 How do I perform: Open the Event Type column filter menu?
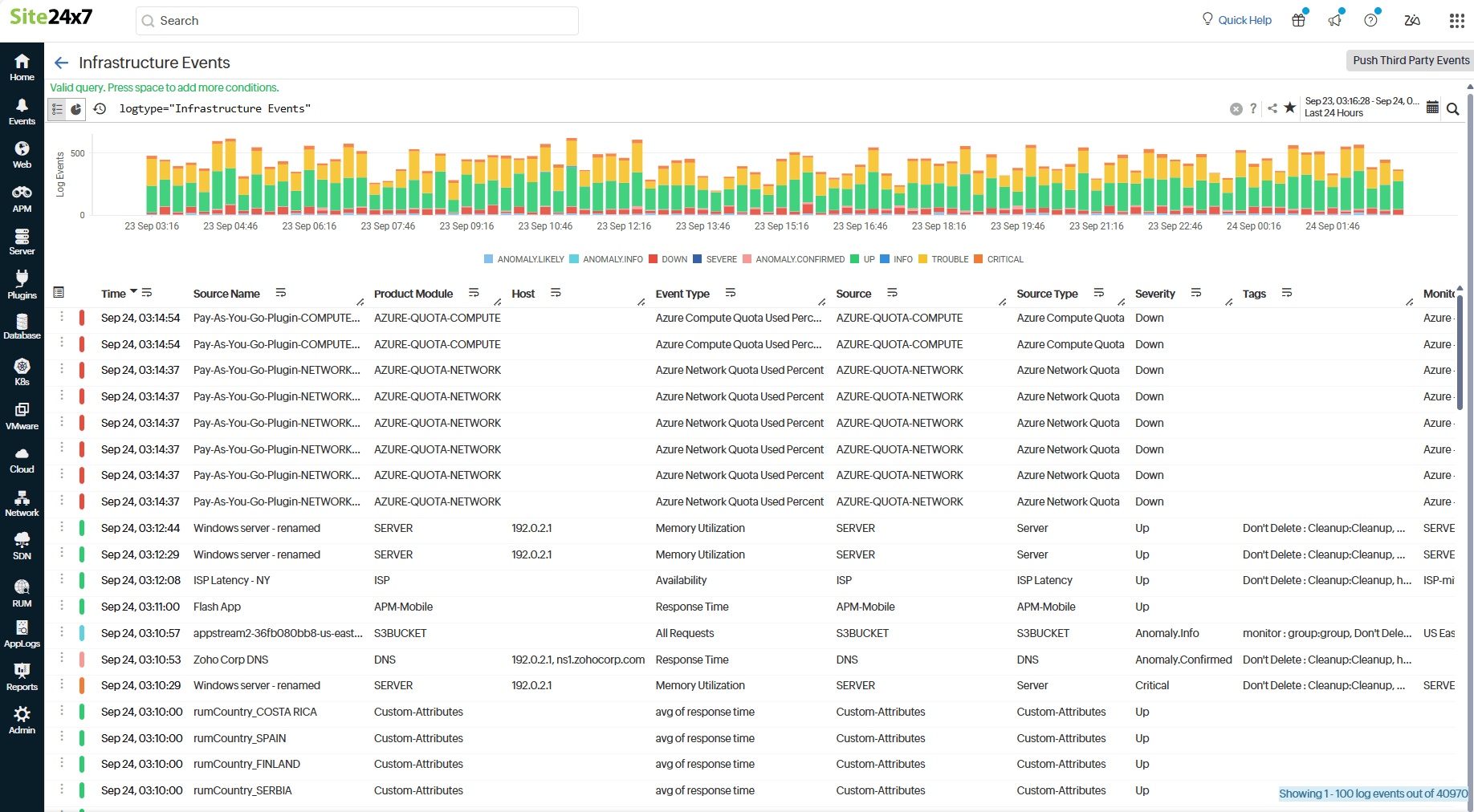(x=731, y=292)
